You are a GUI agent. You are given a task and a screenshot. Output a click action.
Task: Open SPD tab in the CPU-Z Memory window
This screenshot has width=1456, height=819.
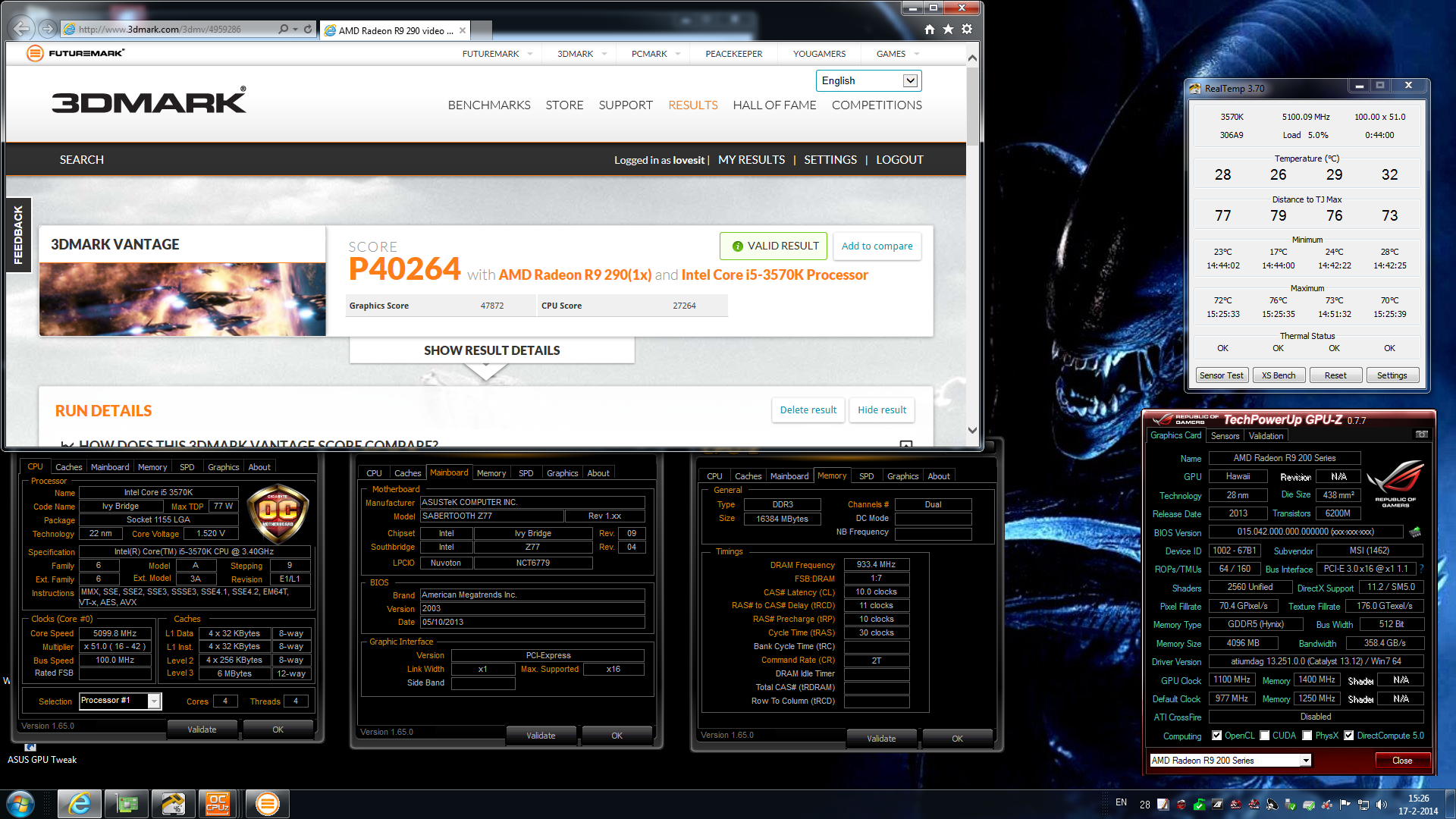[867, 476]
